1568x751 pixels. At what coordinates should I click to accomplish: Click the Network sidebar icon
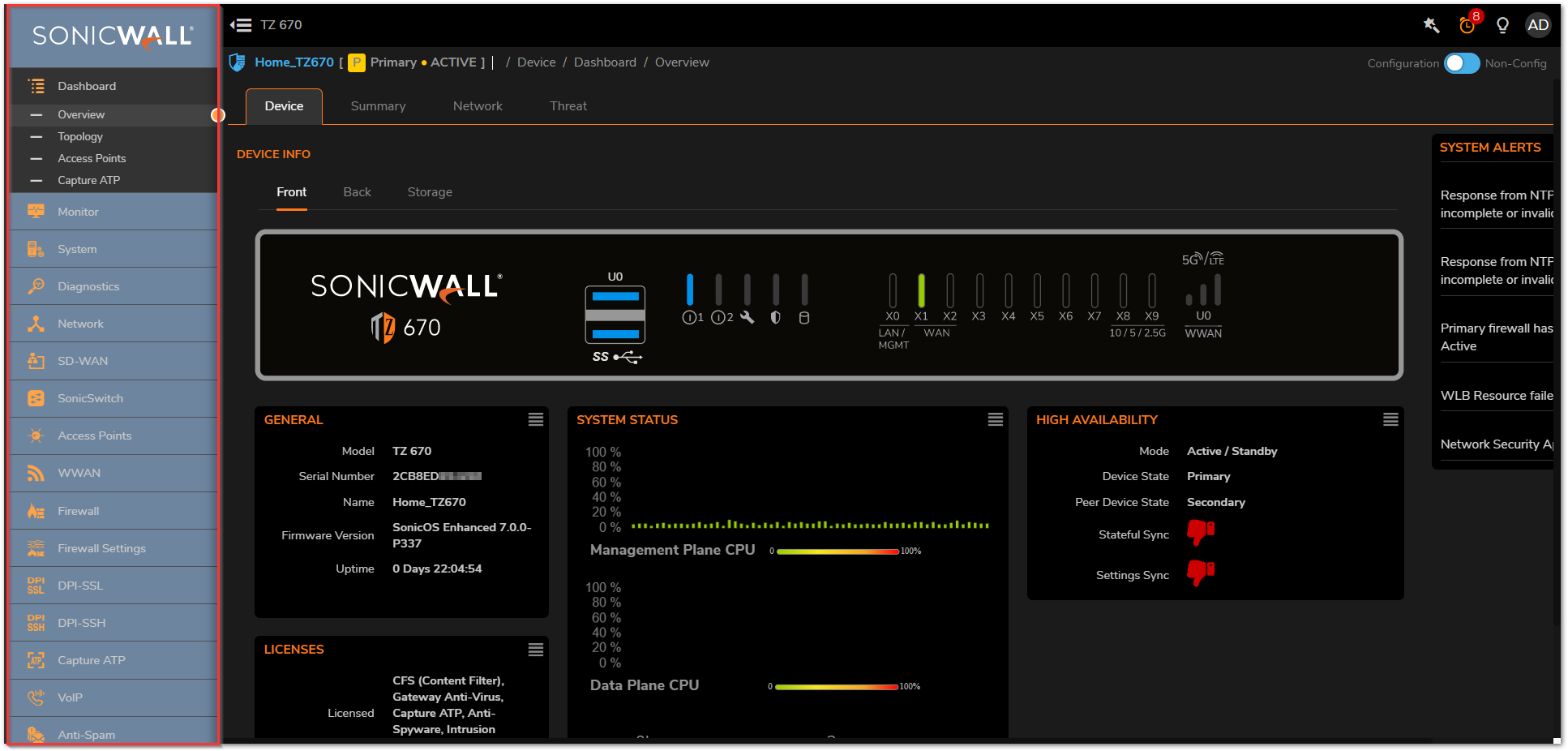pos(36,324)
